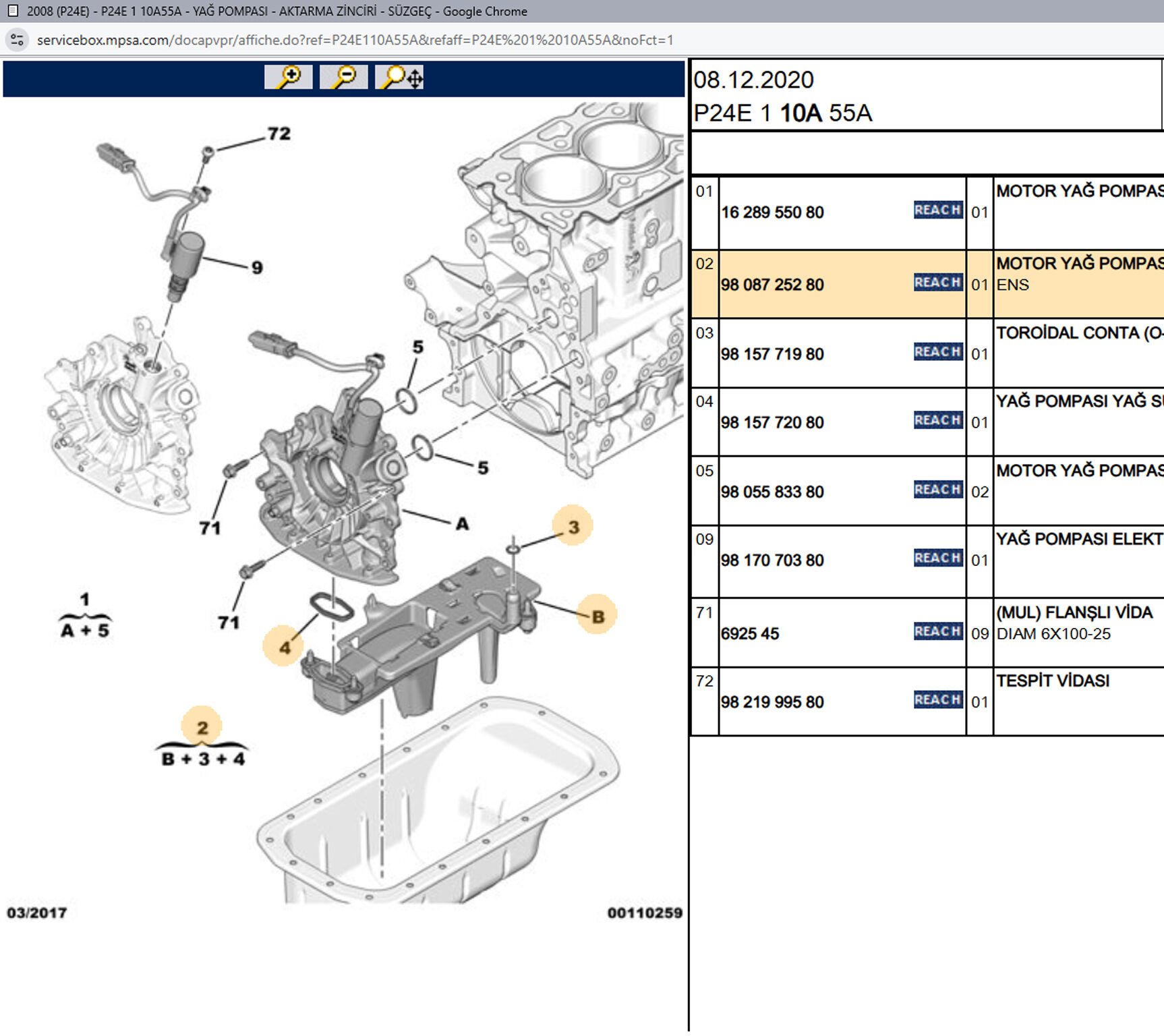This screenshot has height=1036, width=1164.
Task: Click highlighted callout 3 in the diagram
Action: 573,526
